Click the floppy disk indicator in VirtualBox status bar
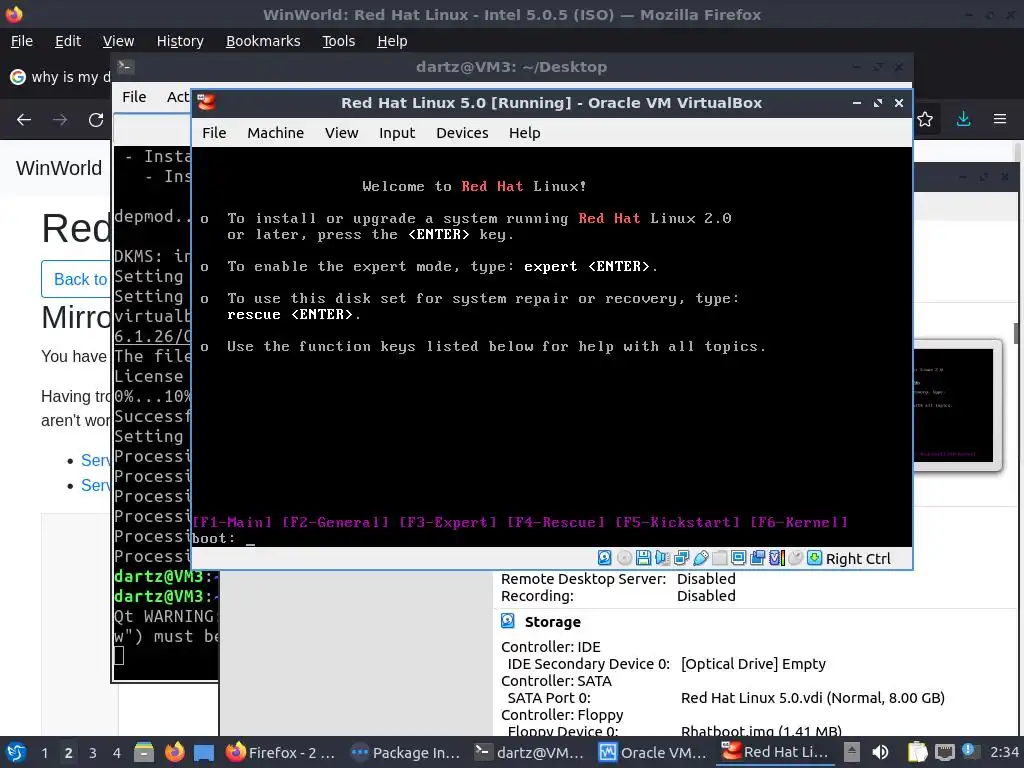Screen dimensions: 1024x768 coord(643,558)
